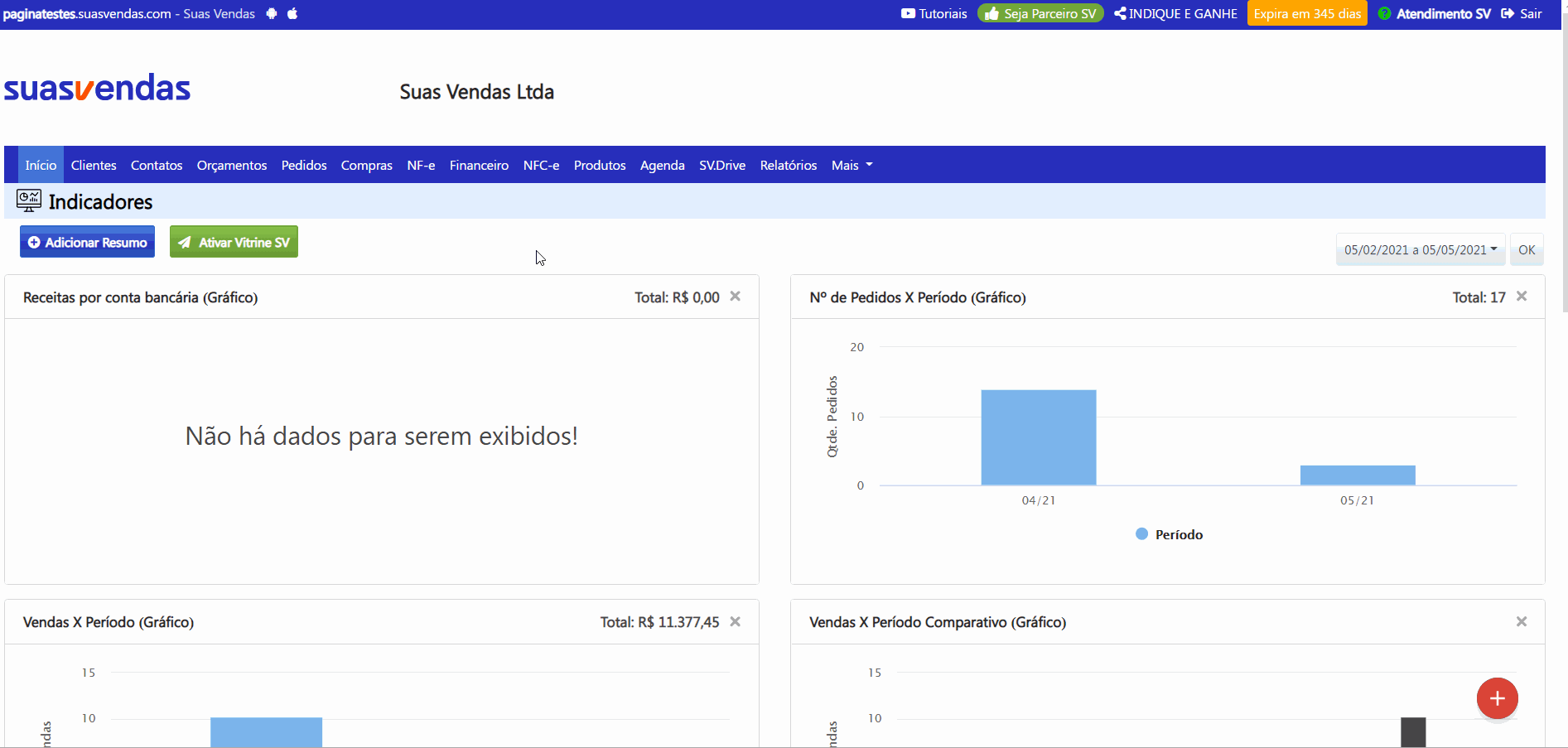Open the Produtos menu
Image resolution: width=1568 pixels, height=748 pixels.
pyautogui.click(x=600, y=165)
